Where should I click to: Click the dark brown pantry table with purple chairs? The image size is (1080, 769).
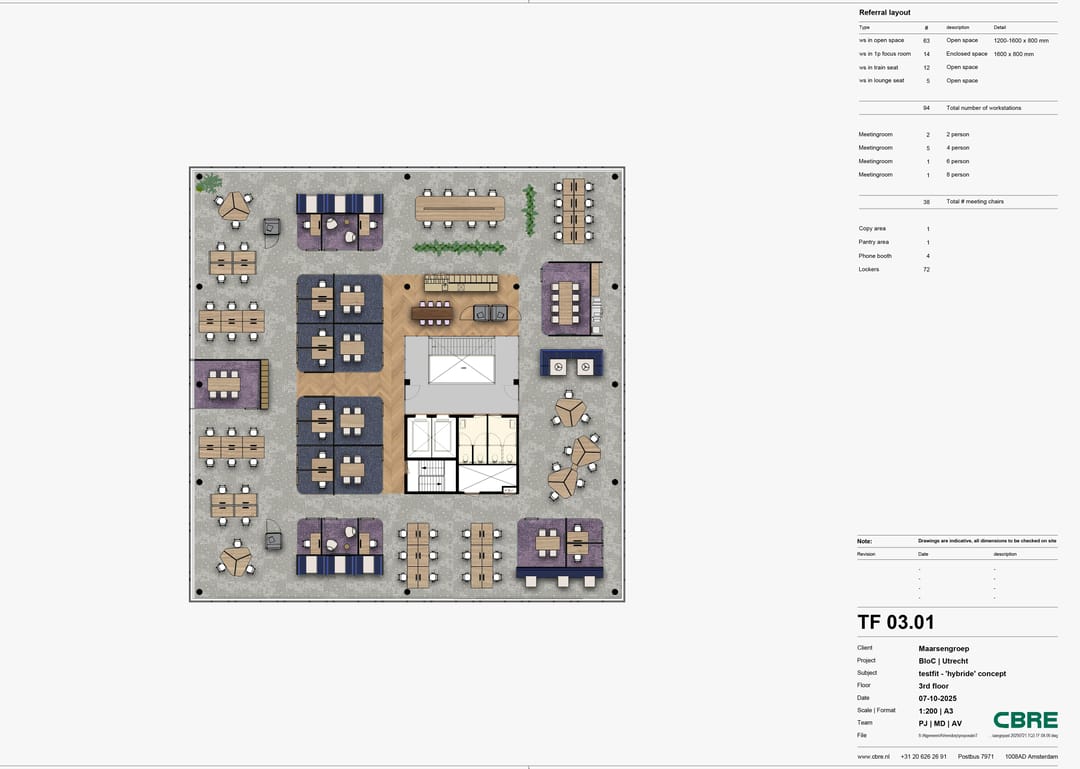click(432, 314)
